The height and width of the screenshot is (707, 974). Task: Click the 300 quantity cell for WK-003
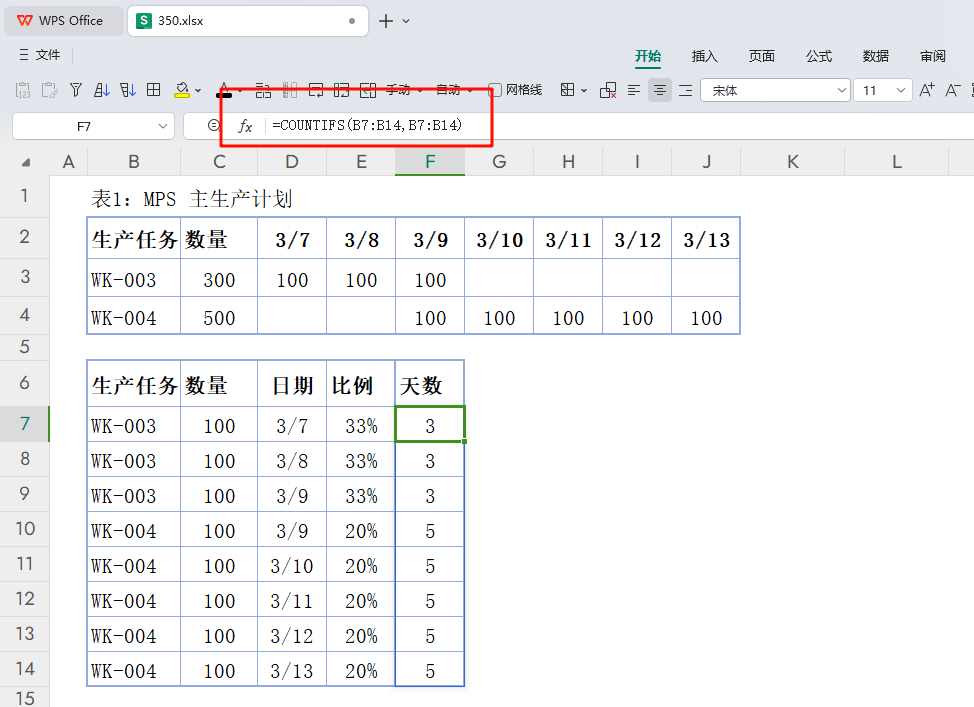(x=219, y=278)
